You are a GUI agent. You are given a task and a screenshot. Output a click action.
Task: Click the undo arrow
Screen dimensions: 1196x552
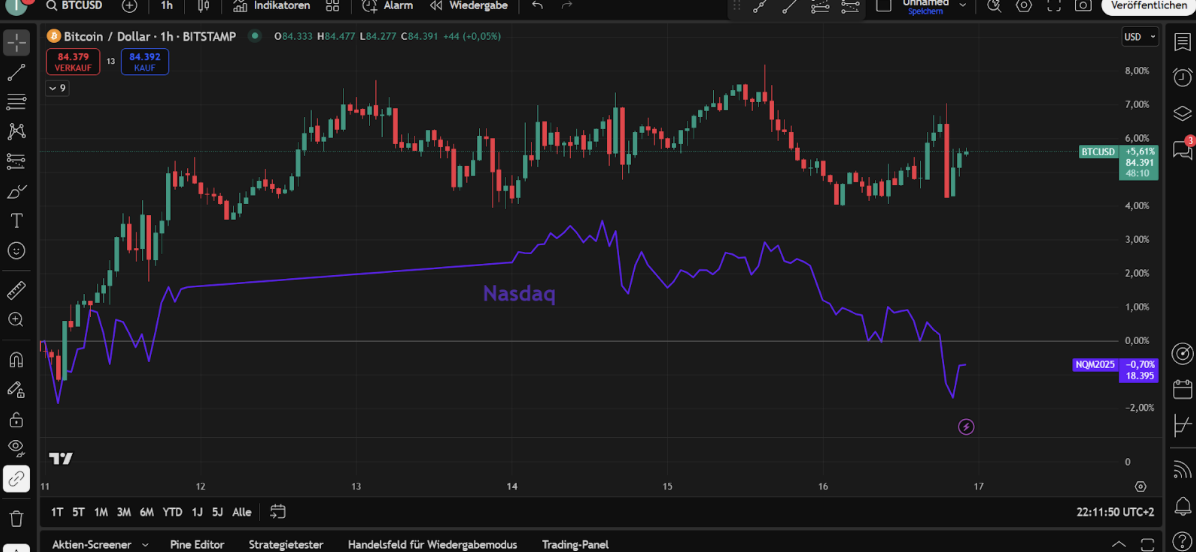tap(537, 5)
